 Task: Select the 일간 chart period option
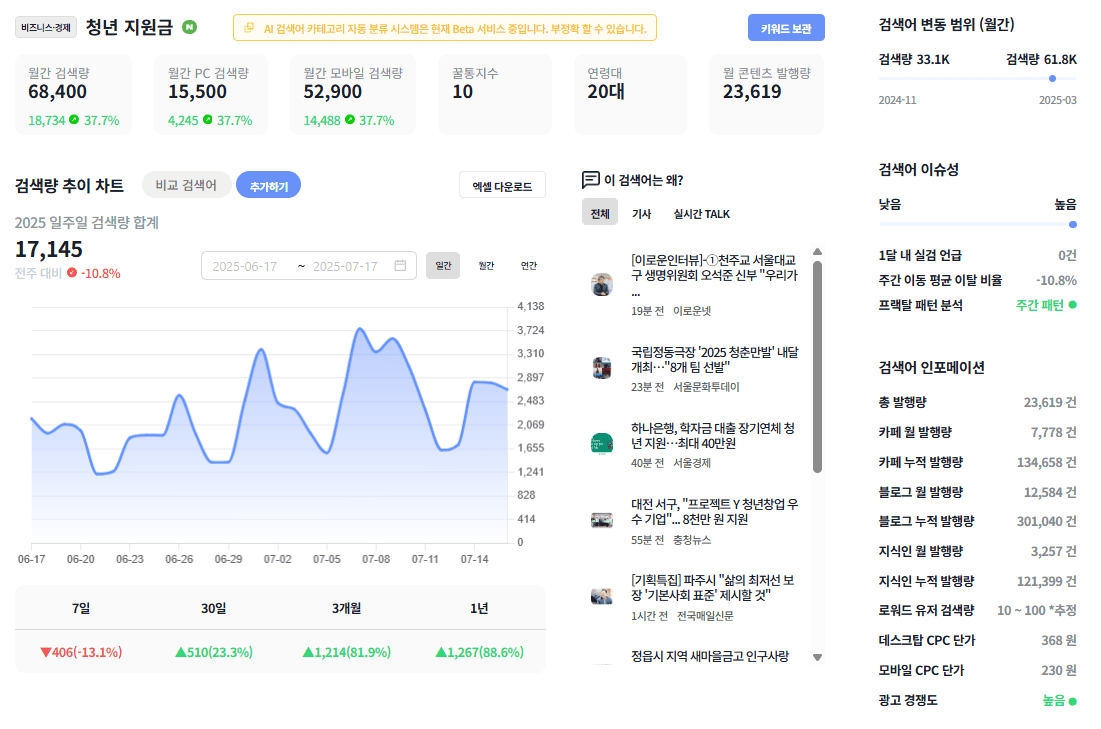point(443,265)
